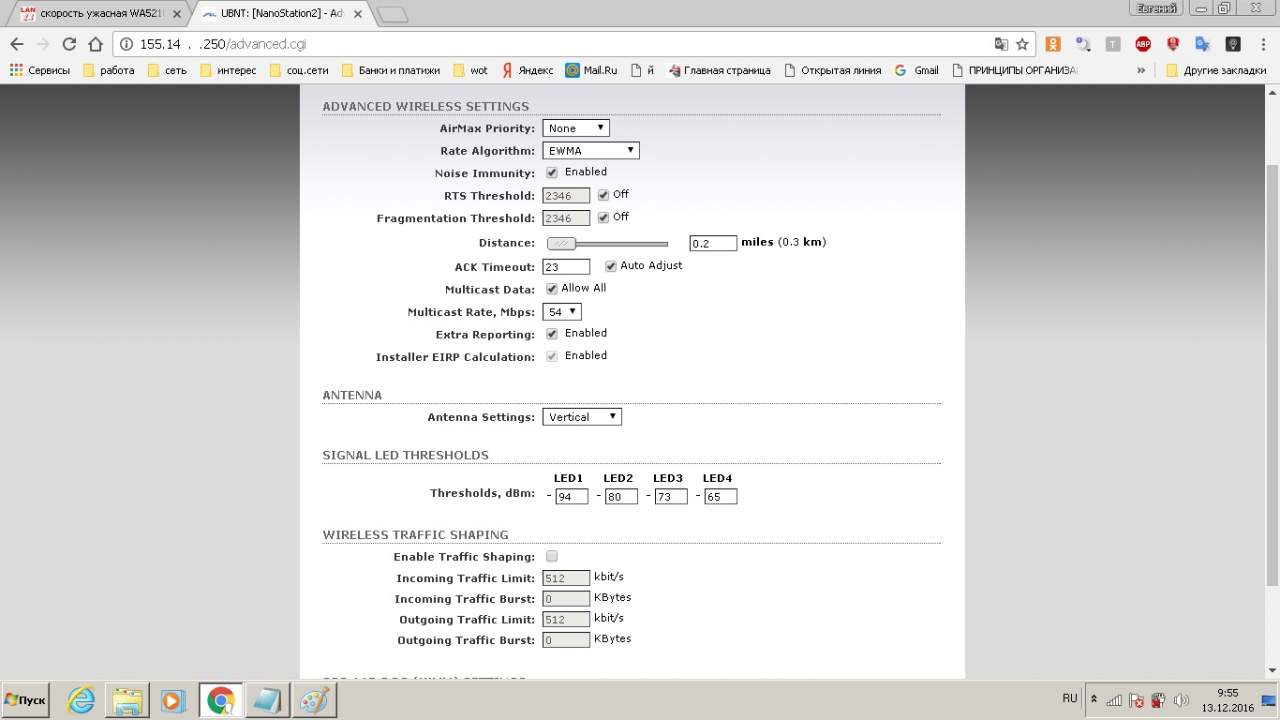Open the Paint taskbar icon
Viewport: 1280px width, 720px height.
tap(314, 700)
